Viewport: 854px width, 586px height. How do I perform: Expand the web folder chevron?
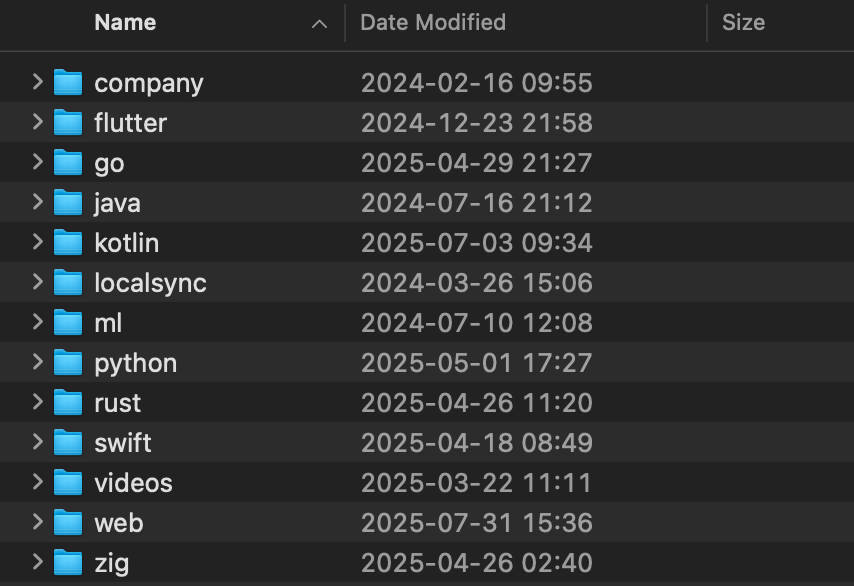pyautogui.click(x=38, y=522)
